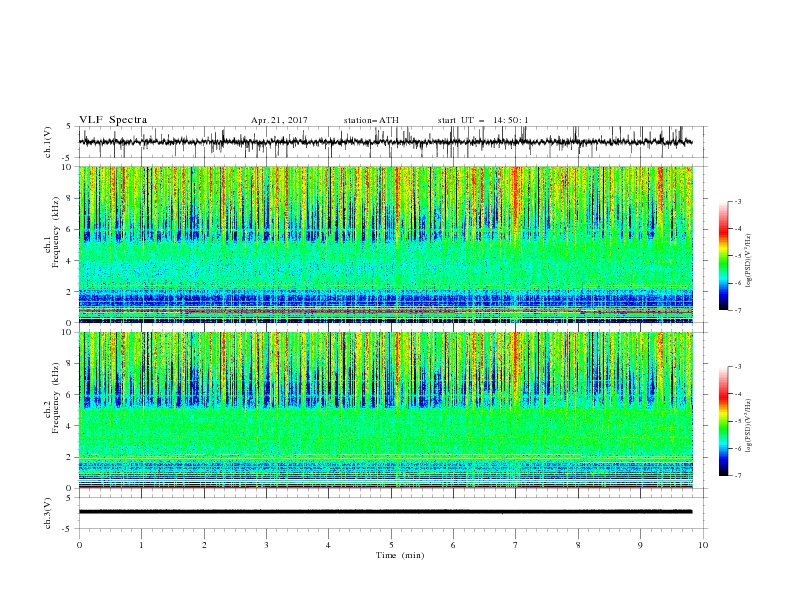This screenshot has width=792, height=612.
Task: Click the "-6" label on ch.2 color bar
Action: (x=738, y=448)
